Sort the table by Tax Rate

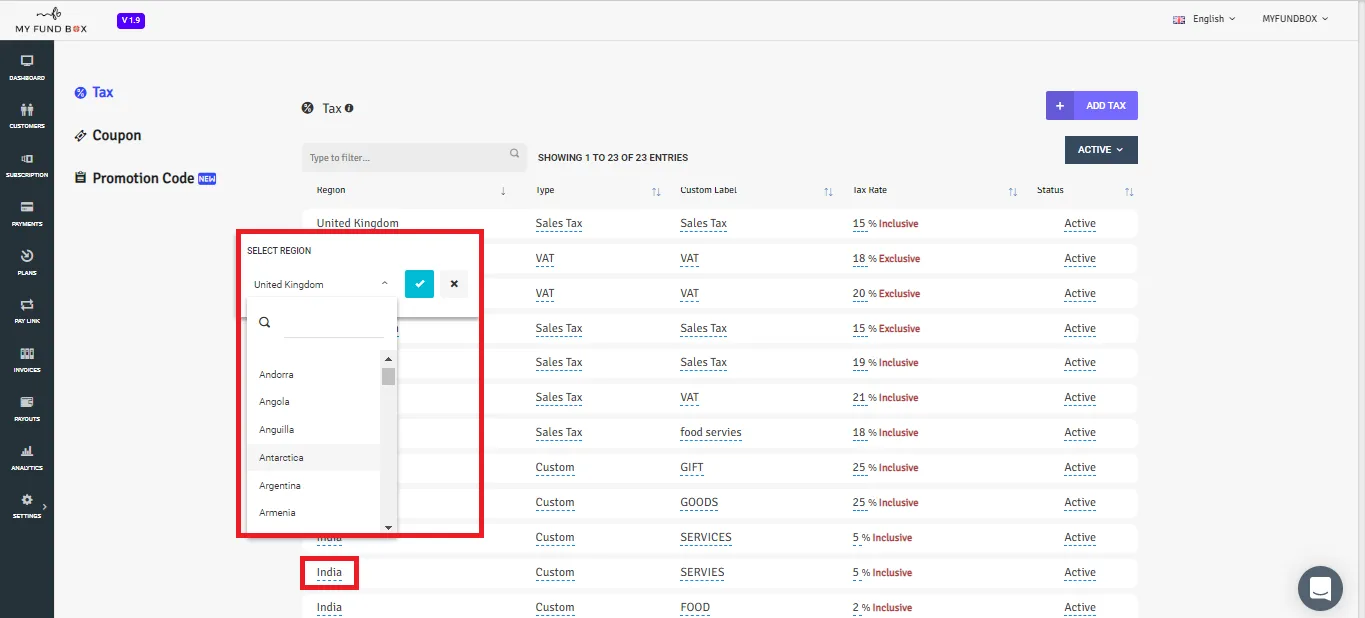pos(1013,191)
